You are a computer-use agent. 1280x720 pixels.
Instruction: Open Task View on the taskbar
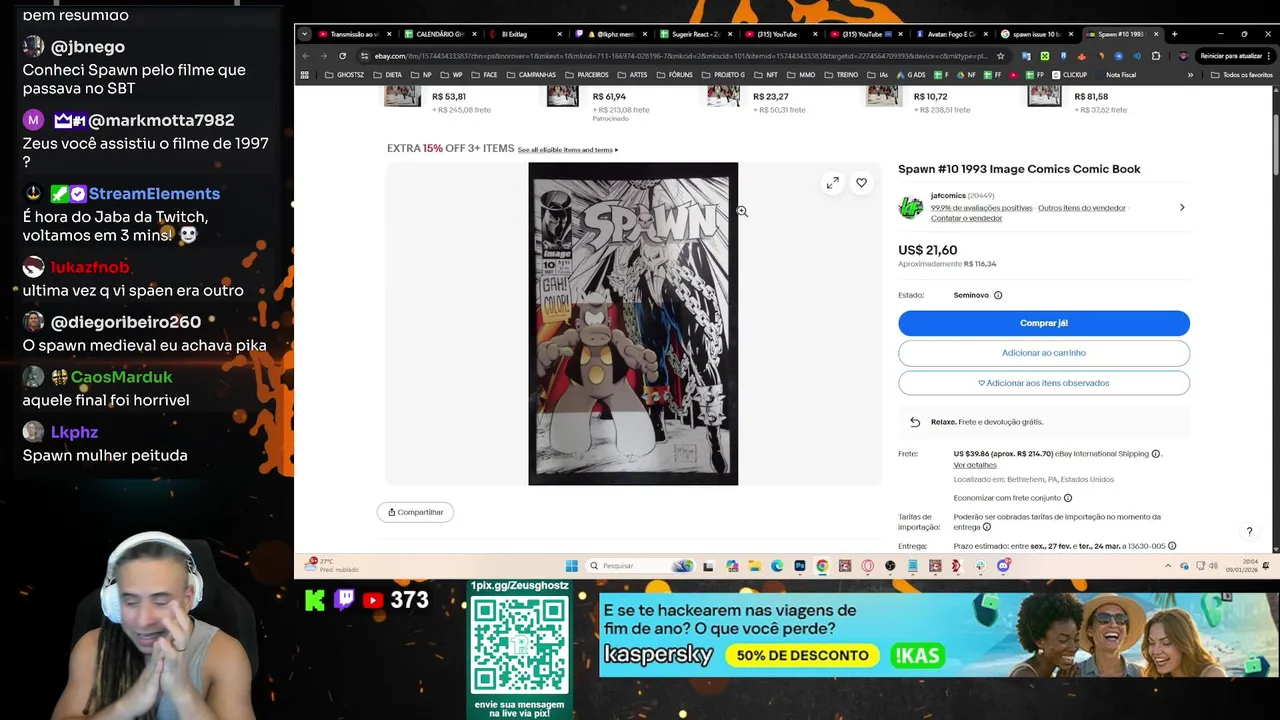[x=708, y=566]
